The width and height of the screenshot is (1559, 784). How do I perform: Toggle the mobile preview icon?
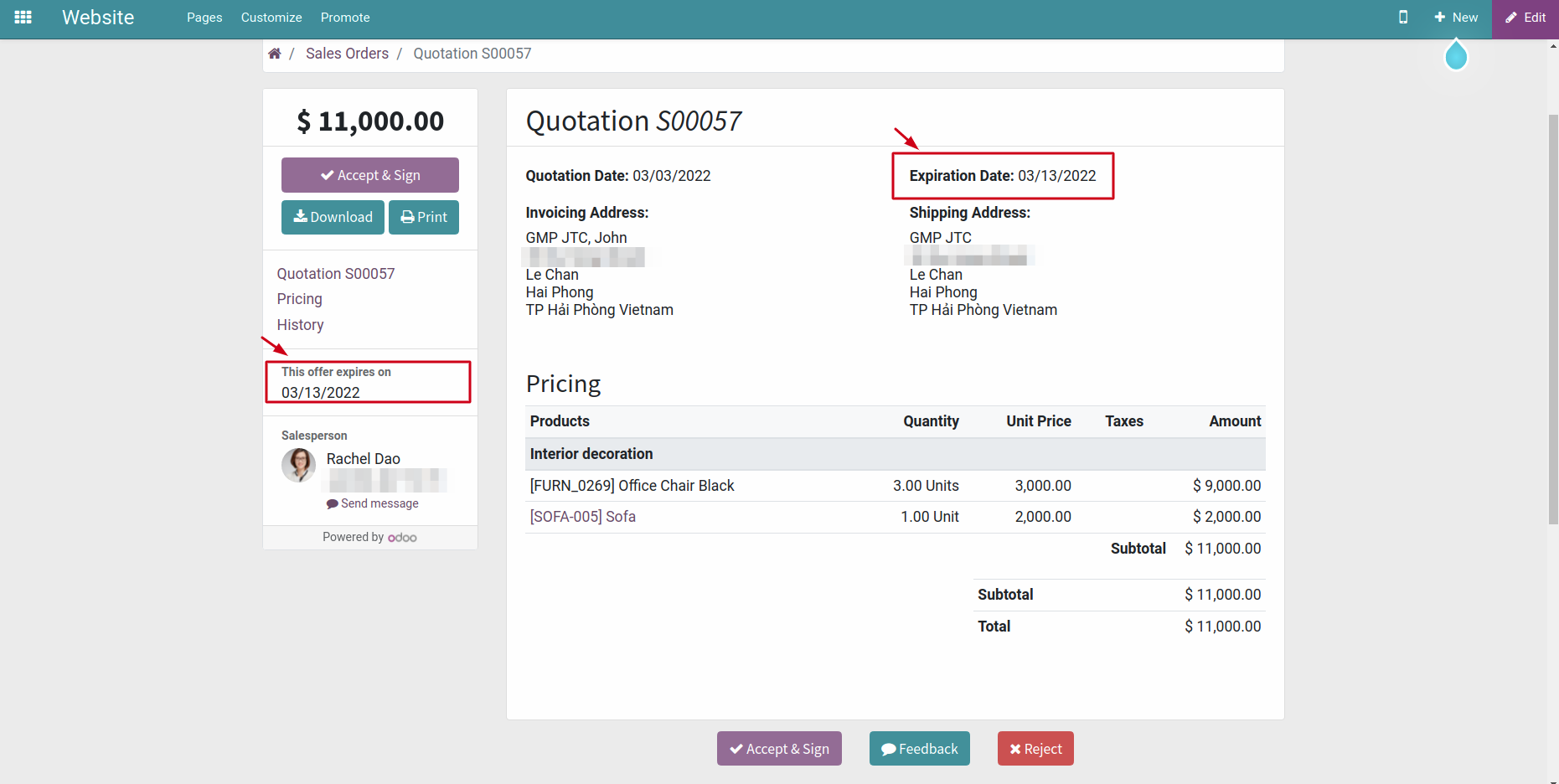[1403, 17]
